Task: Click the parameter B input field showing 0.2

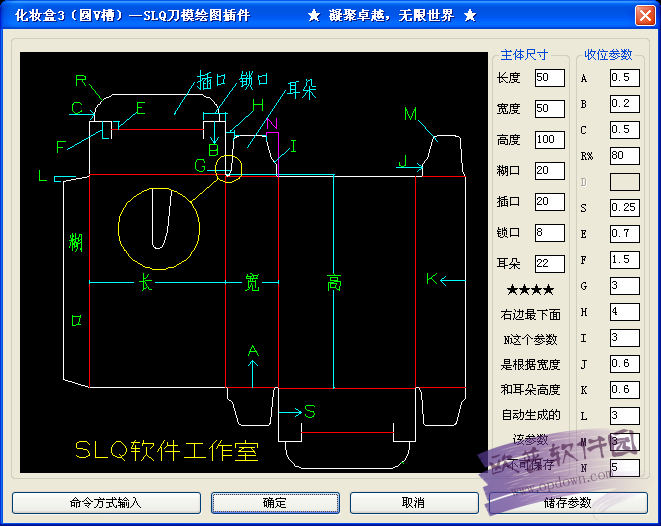Action: click(625, 104)
